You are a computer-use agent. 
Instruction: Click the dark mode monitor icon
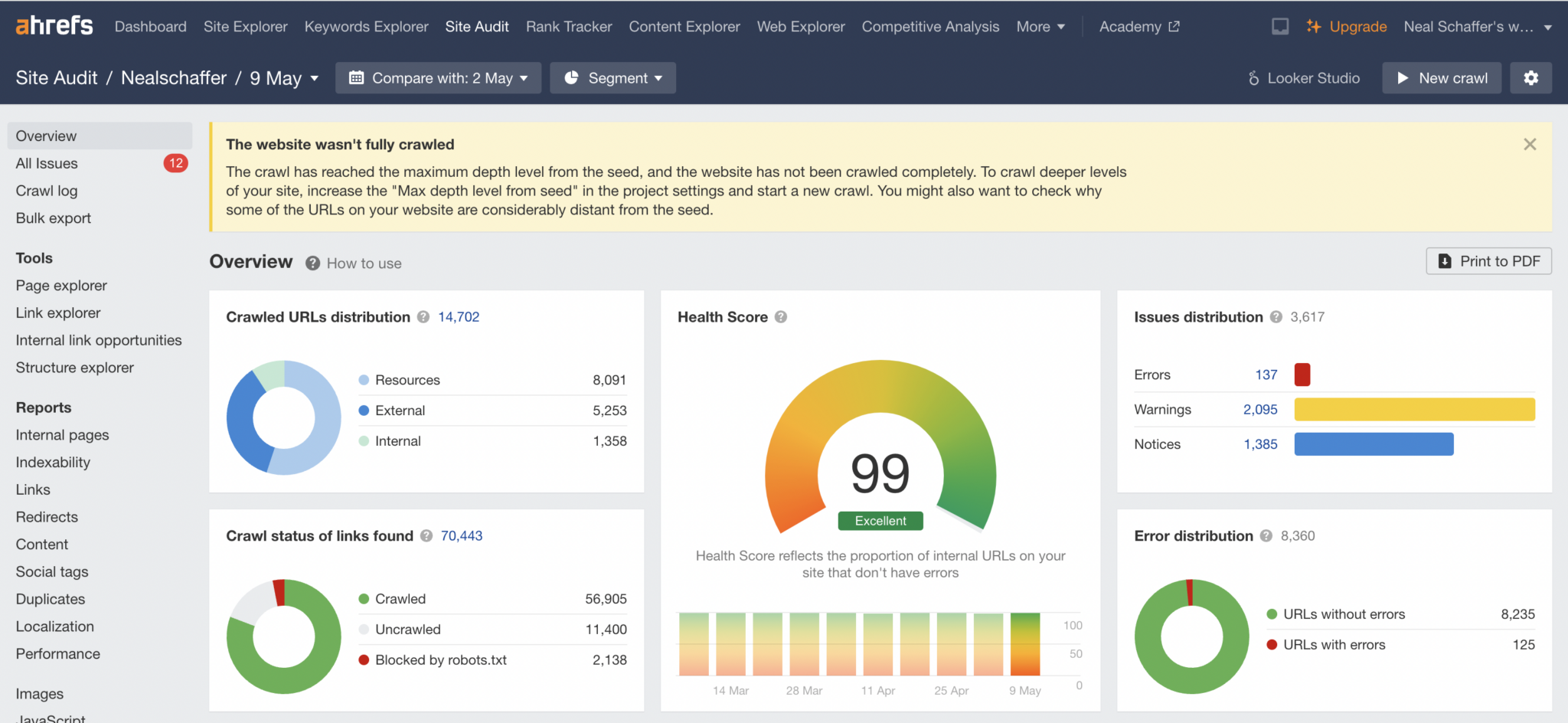1279,25
